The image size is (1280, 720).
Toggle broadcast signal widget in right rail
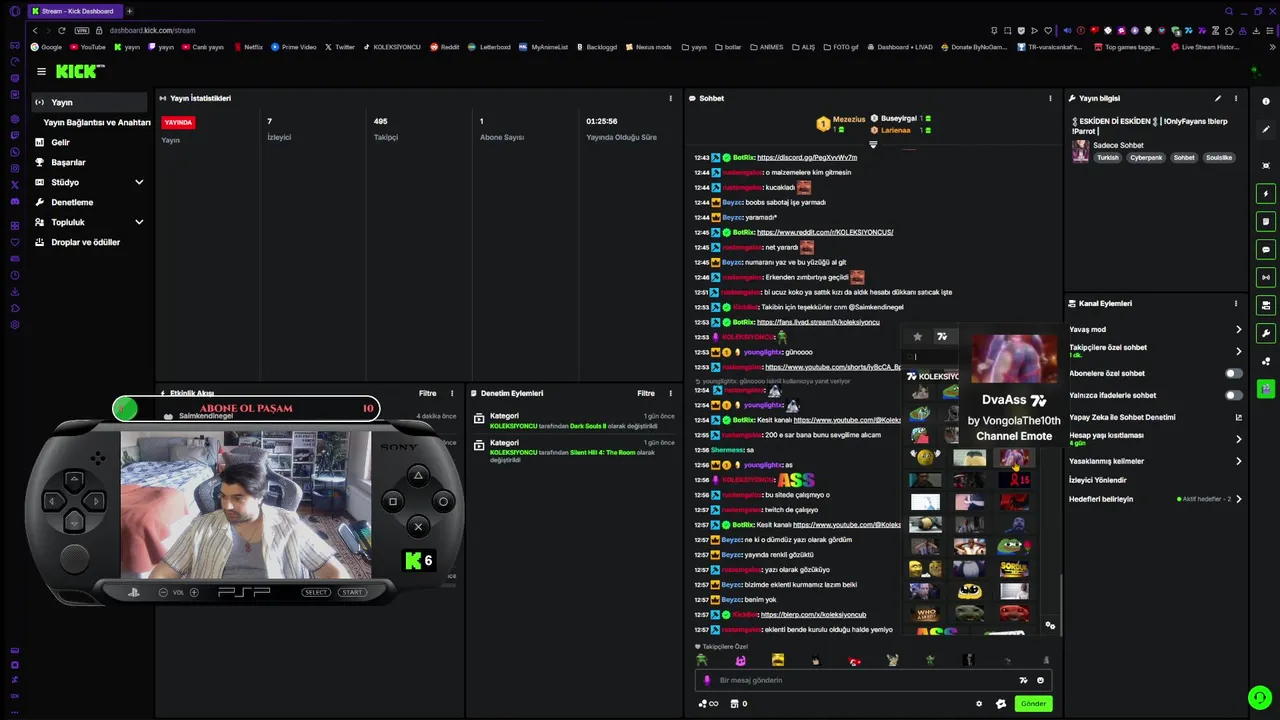click(1266, 277)
